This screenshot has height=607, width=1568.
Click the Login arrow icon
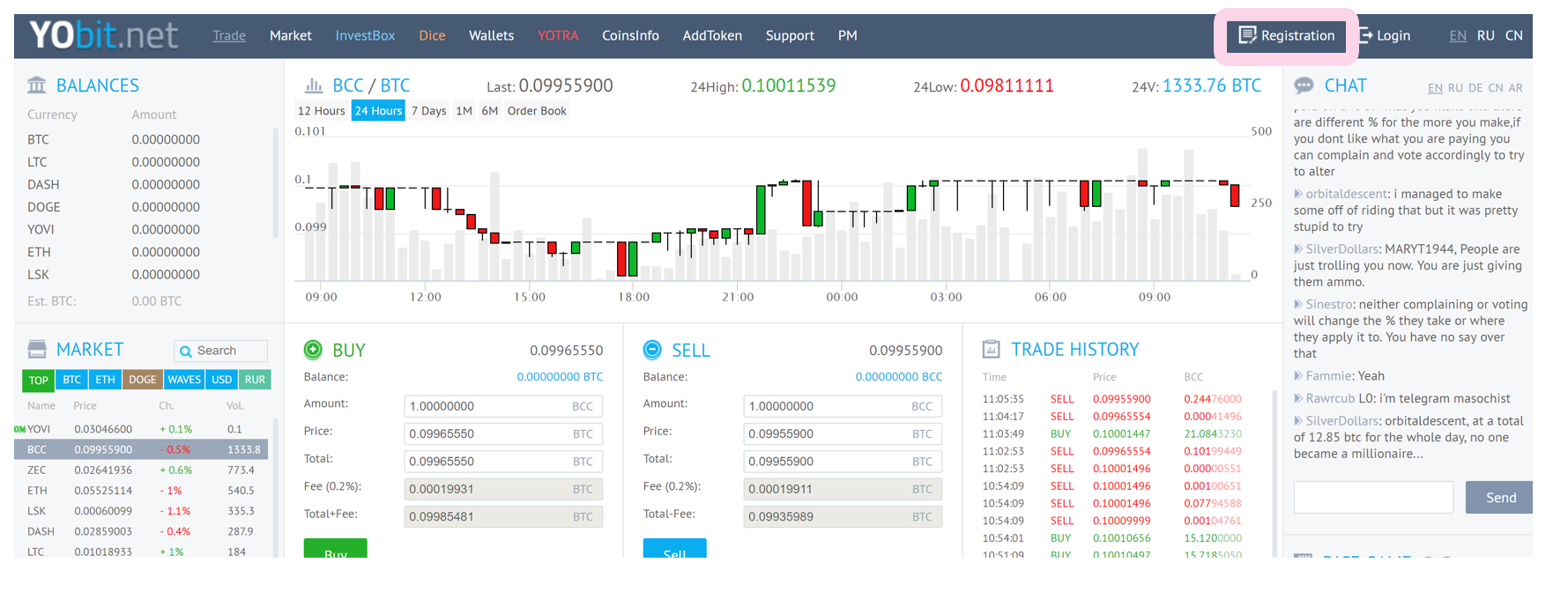(1365, 35)
